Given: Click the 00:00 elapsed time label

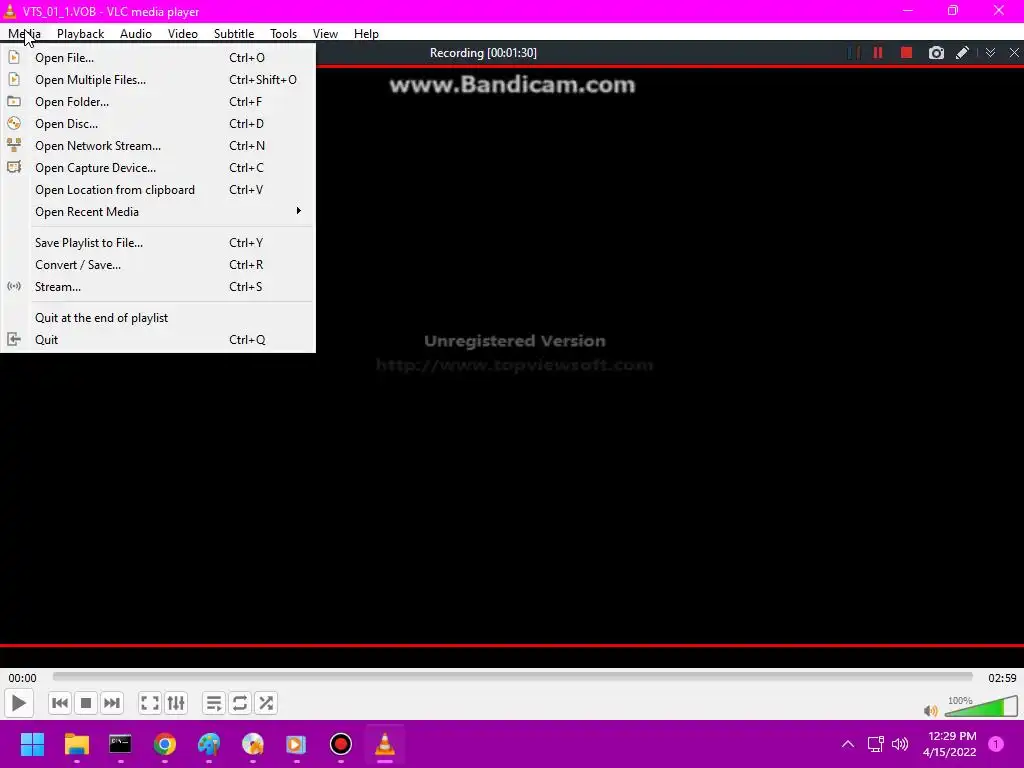Looking at the screenshot, I should 22,678.
